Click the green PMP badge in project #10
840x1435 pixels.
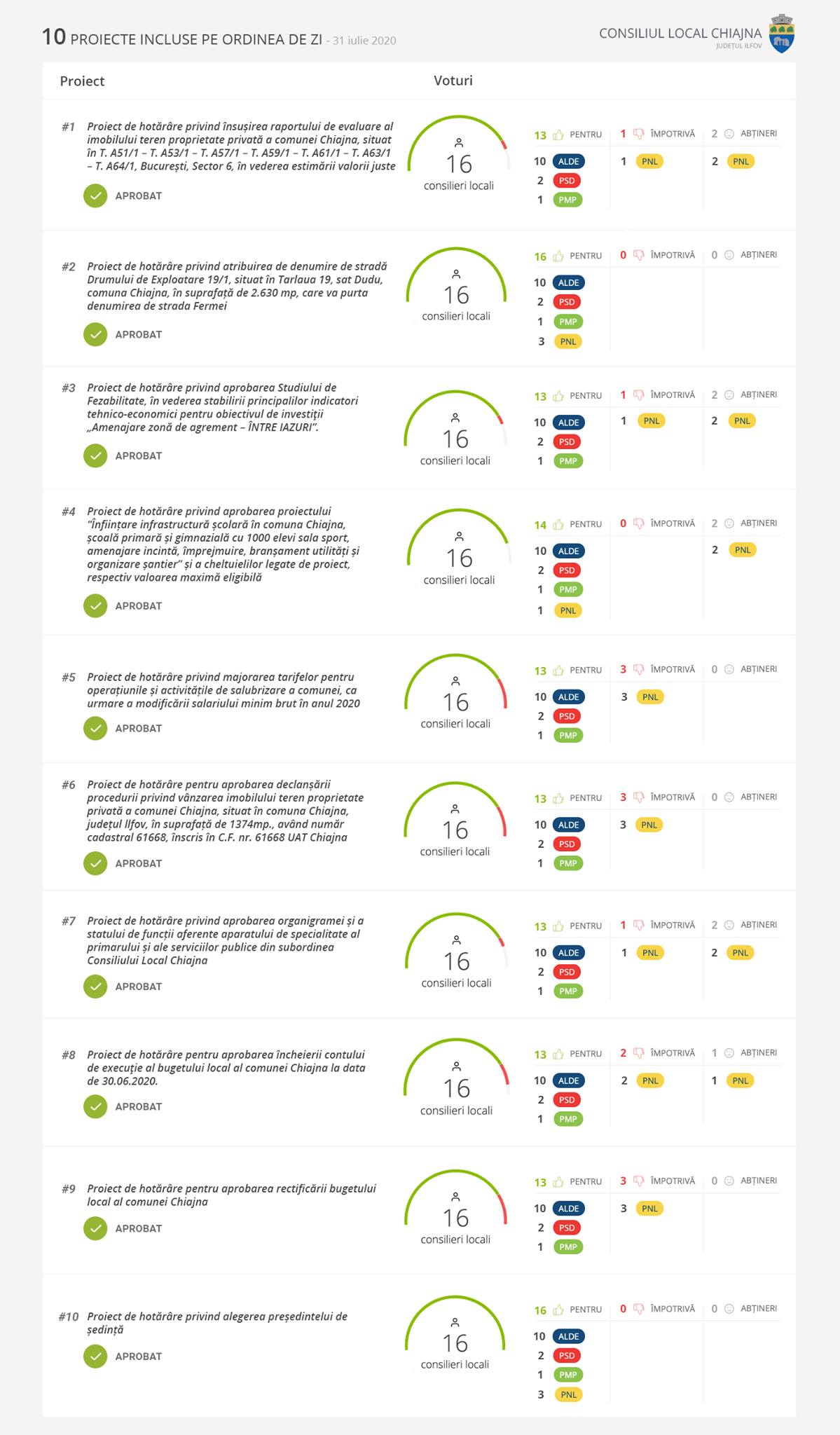tap(568, 1375)
